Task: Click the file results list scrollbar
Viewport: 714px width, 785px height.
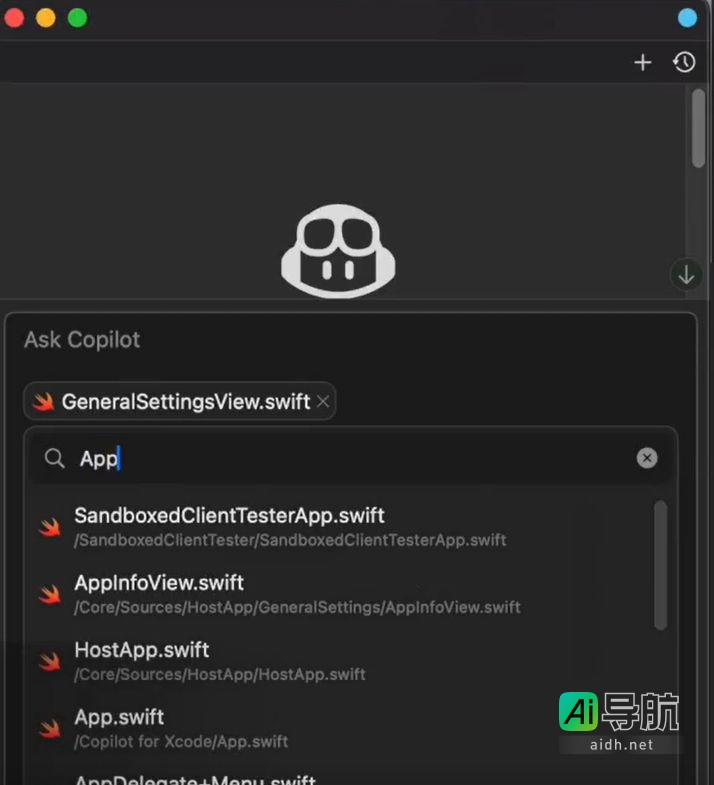Action: 660,565
